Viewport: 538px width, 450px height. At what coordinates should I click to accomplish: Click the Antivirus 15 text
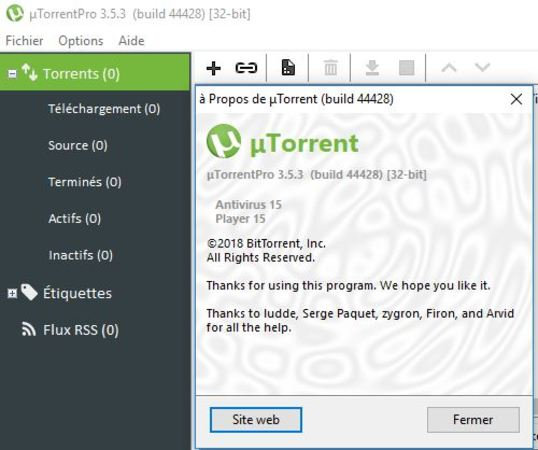pos(248,205)
